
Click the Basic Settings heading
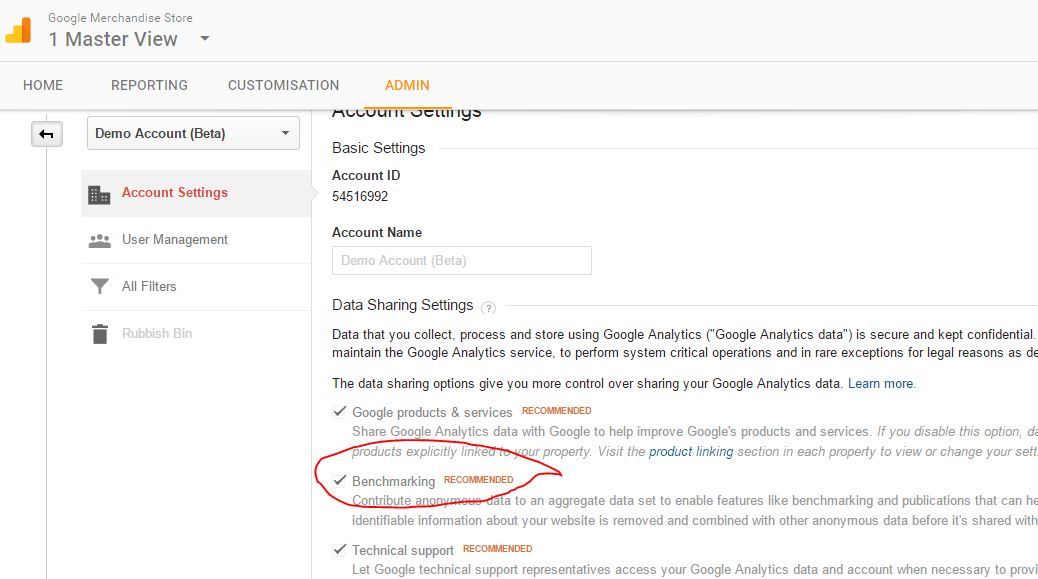click(x=379, y=148)
